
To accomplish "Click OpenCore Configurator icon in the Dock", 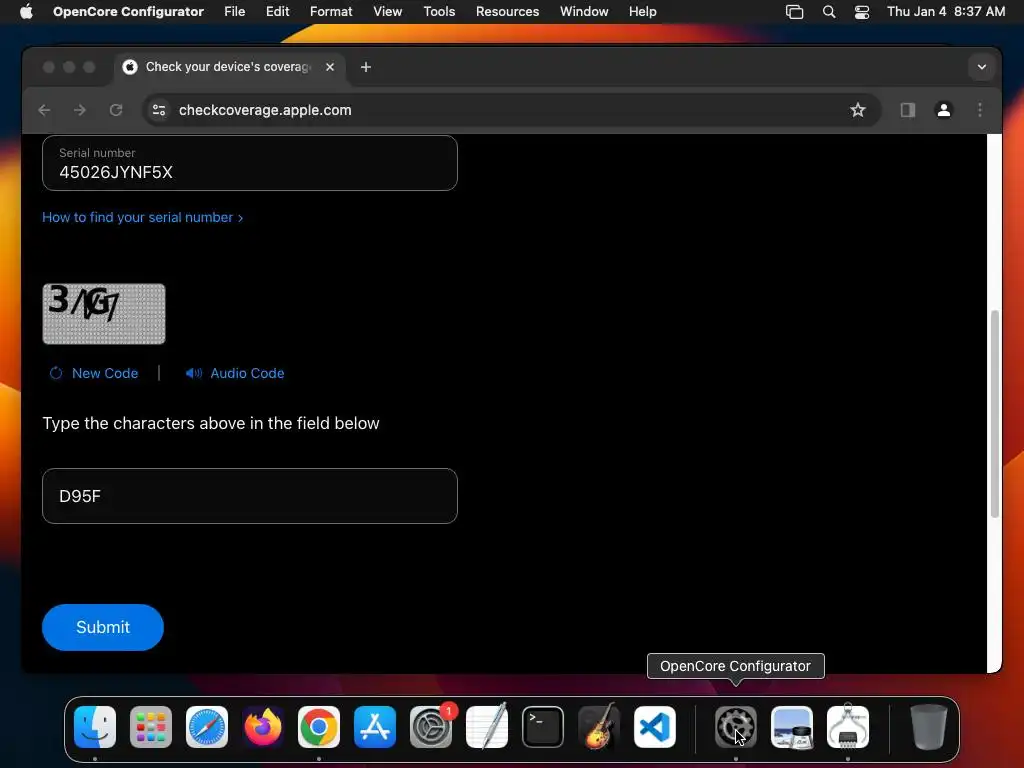I will point(736,727).
